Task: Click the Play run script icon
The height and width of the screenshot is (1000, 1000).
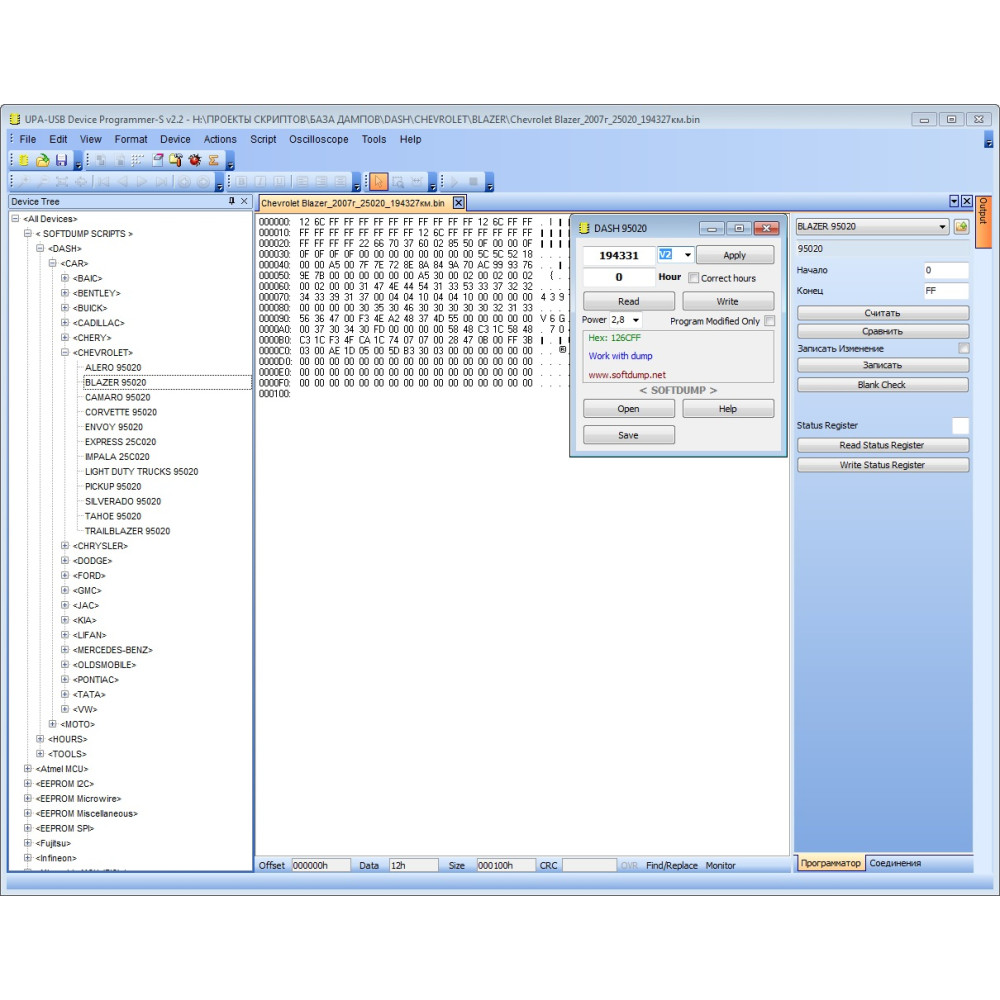Action: [454, 182]
